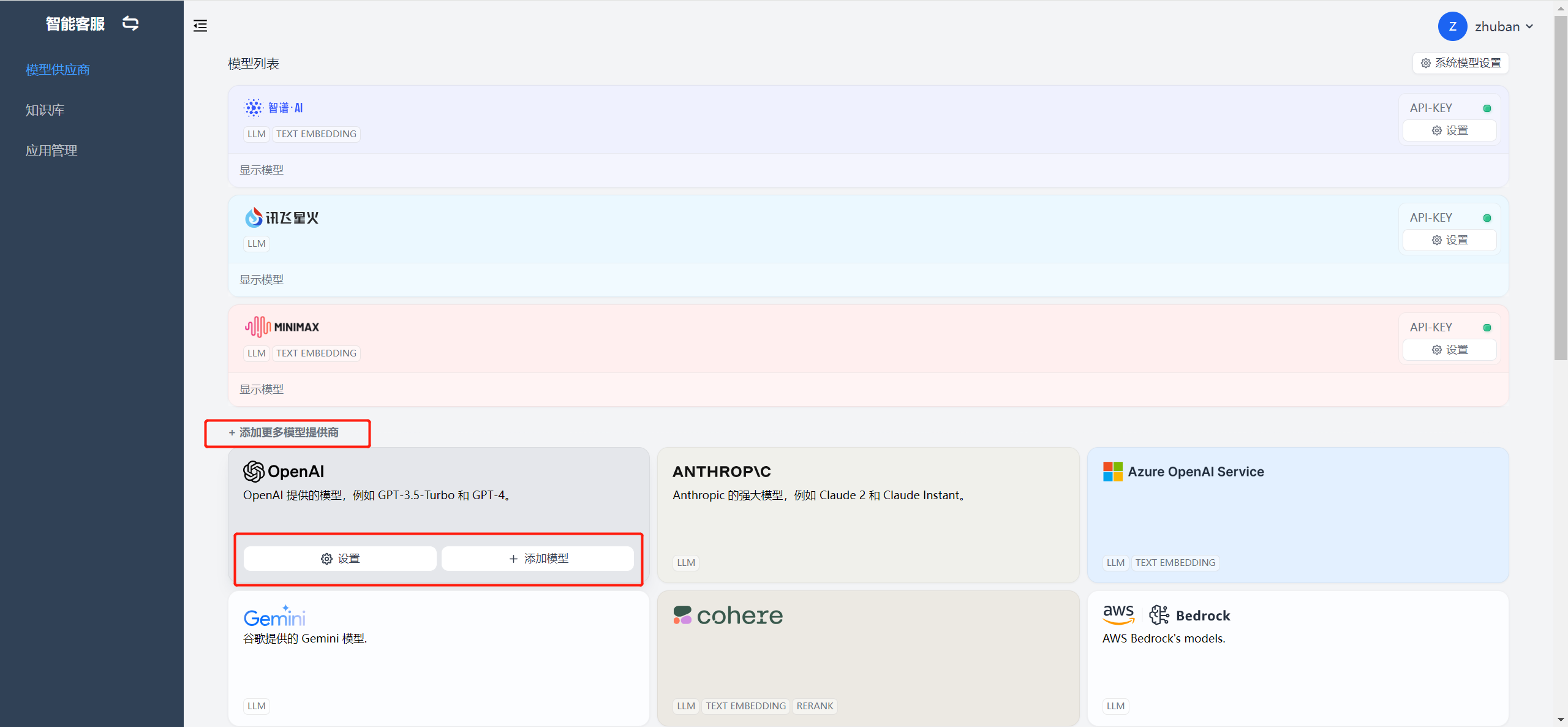This screenshot has width=1568, height=727.
Task: Click TEXT EMBEDDING tag under 智谱·AI
Action: point(316,134)
